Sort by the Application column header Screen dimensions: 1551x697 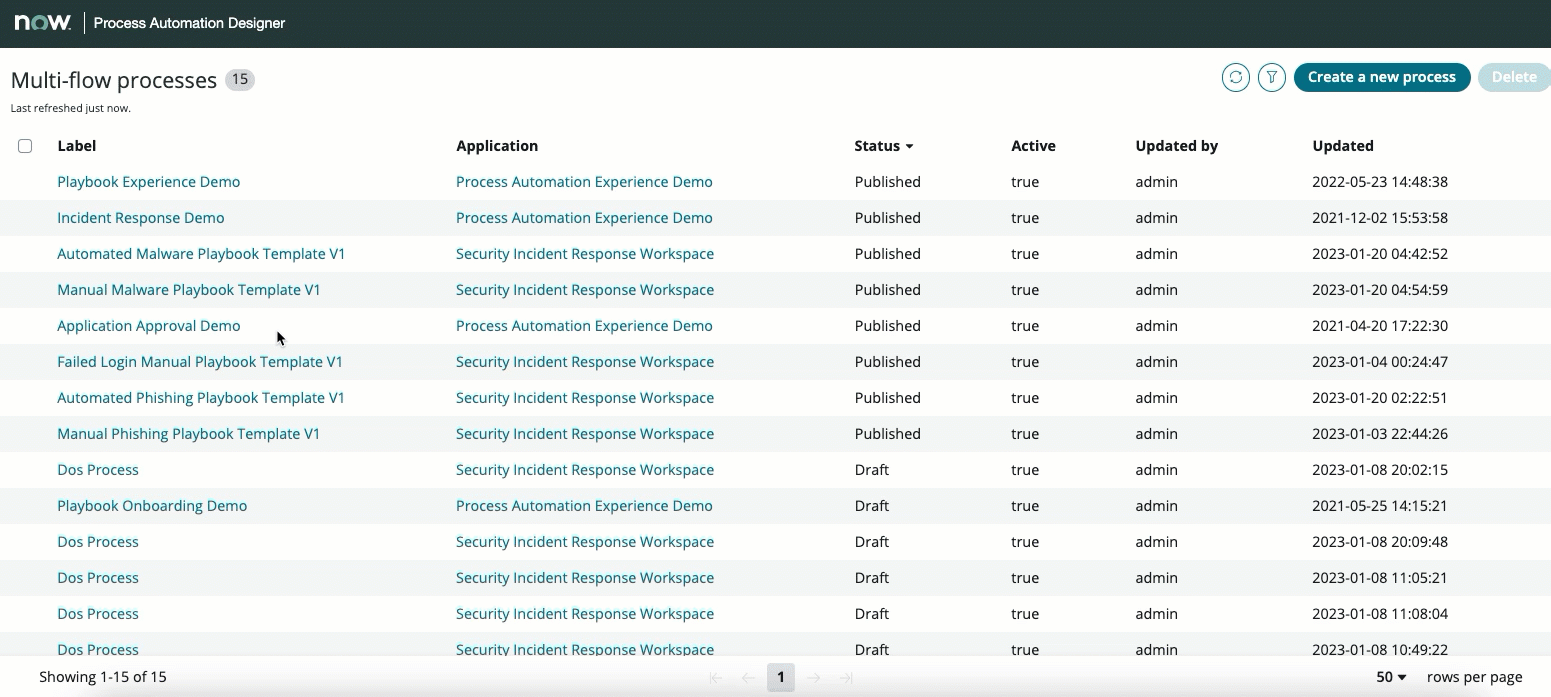(x=497, y=146)
